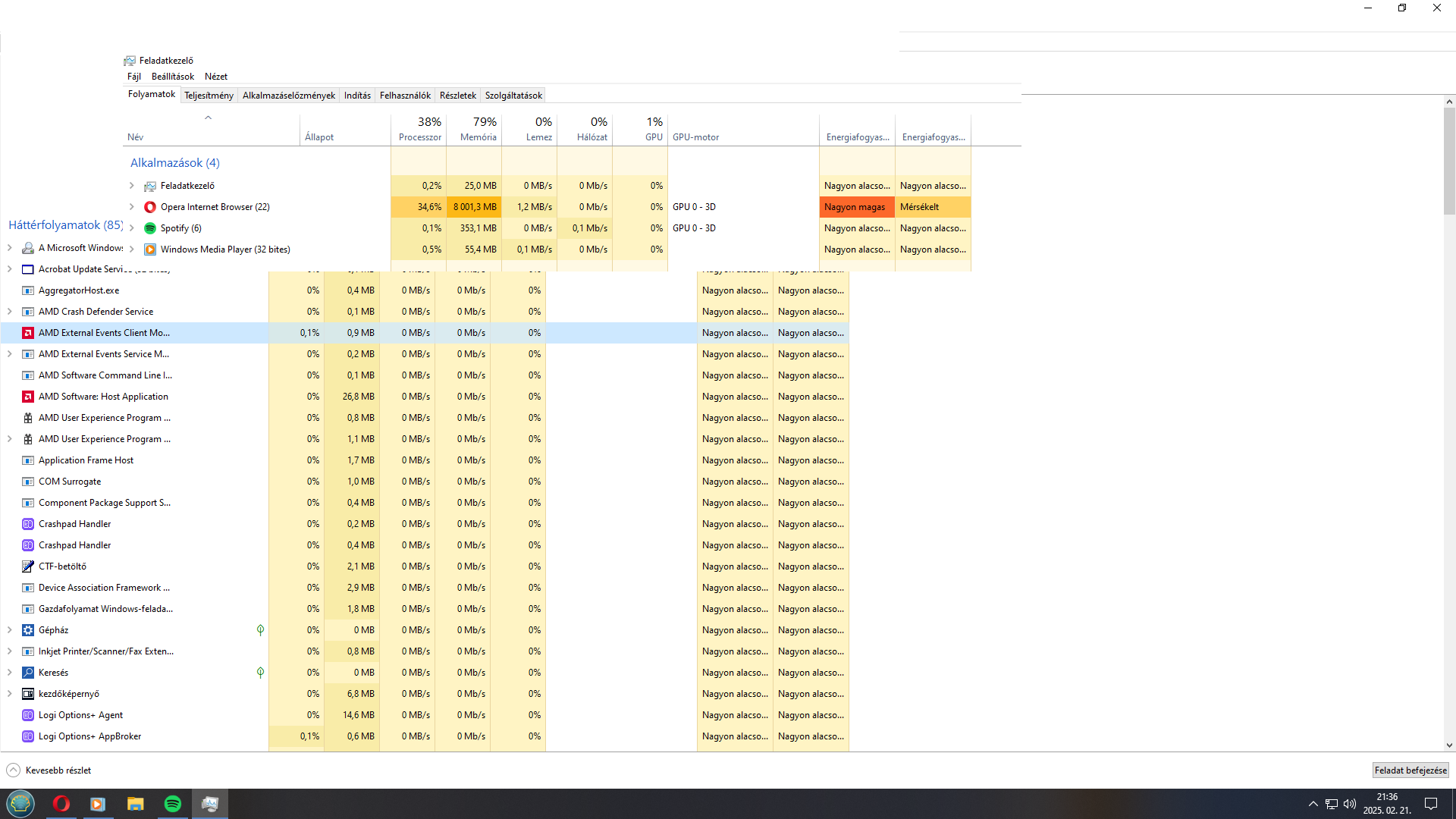This screenshot has height=819, width=1456.
Task: Expand the Inkjet Printer/Scanner/Fax row
Action: [9, 651]
